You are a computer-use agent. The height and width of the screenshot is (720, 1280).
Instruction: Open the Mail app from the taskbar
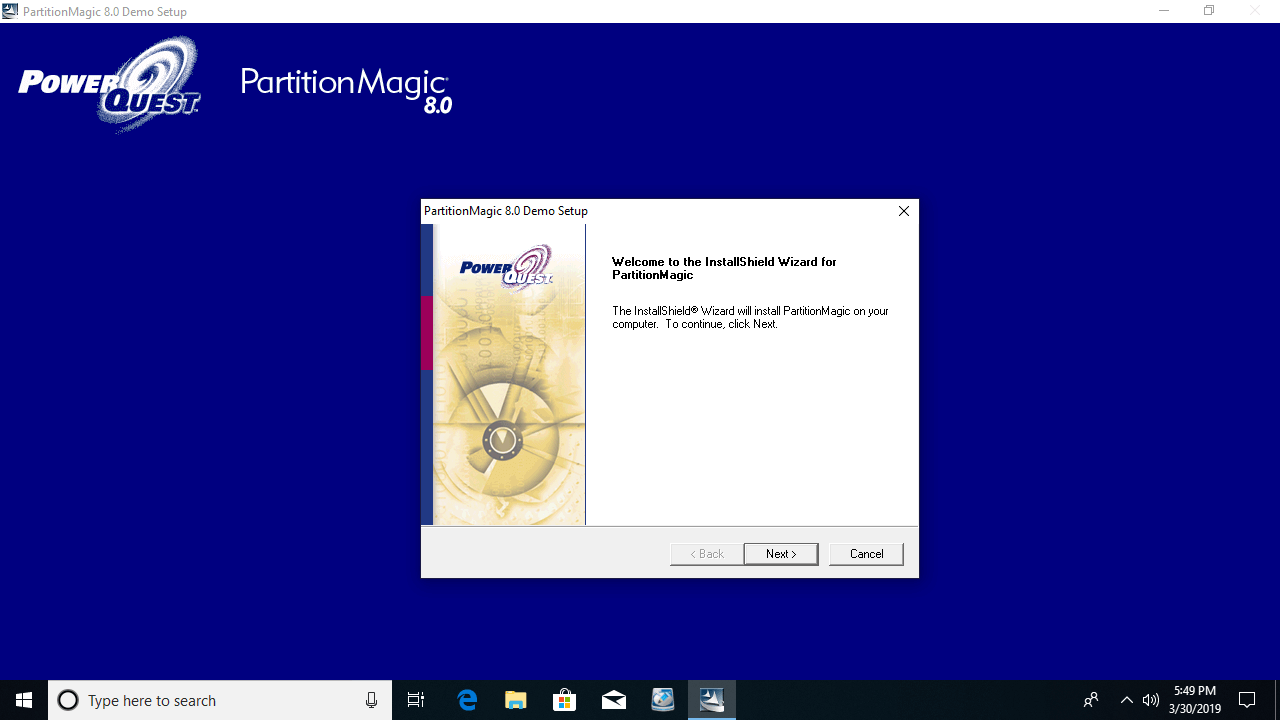[614, 700]
